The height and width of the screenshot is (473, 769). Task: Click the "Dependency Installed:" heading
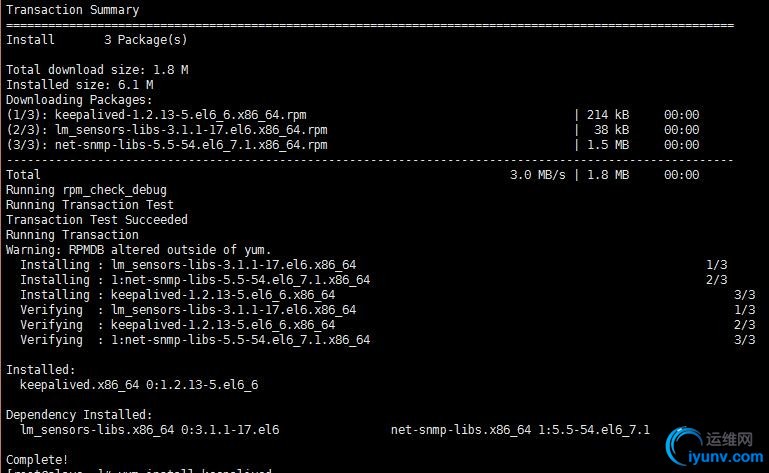coord(79,415)
